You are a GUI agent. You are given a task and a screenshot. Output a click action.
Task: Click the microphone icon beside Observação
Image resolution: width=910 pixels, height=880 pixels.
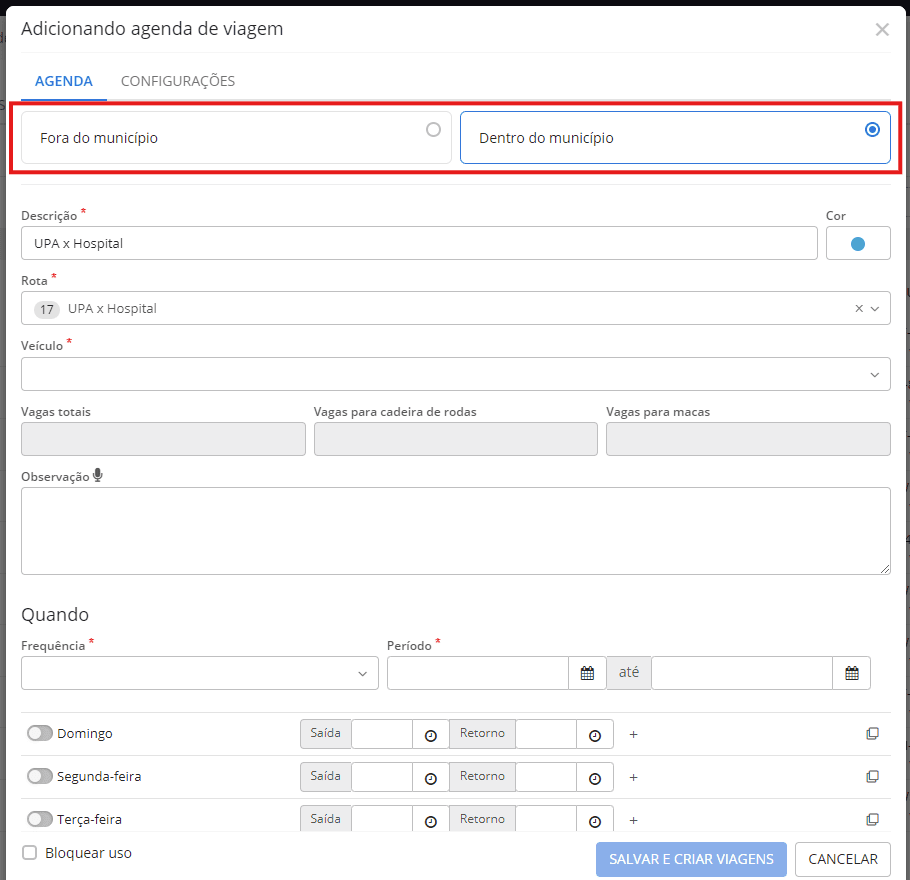(x=98, y=476)
